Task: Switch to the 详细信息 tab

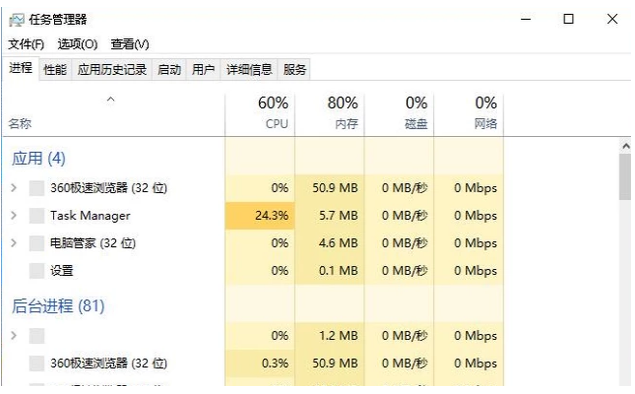Action: [x=249, y=70]
